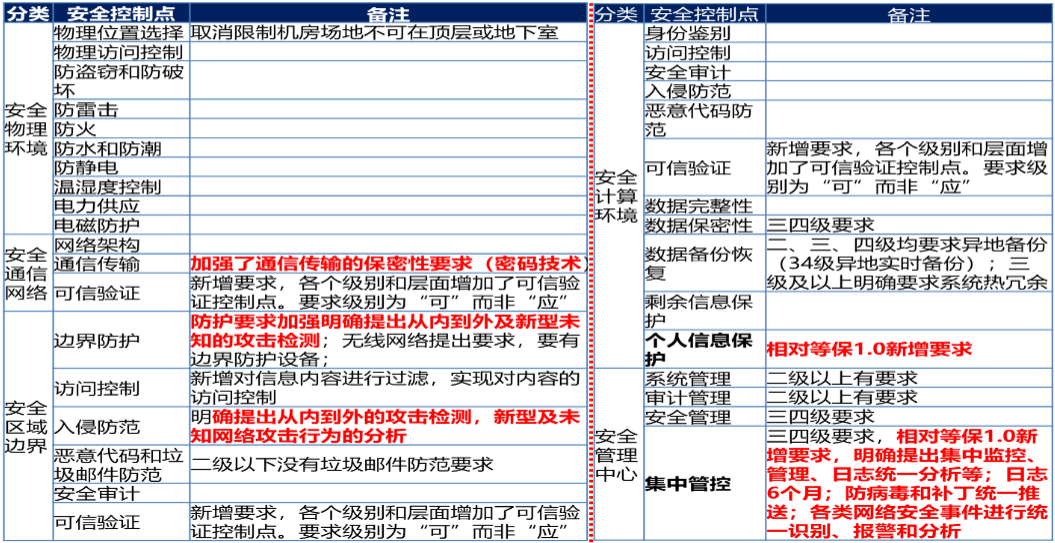1055x543 pixels.
Task: Select remark 二、三、四级均要求异地备份
Action: point(908,263)
